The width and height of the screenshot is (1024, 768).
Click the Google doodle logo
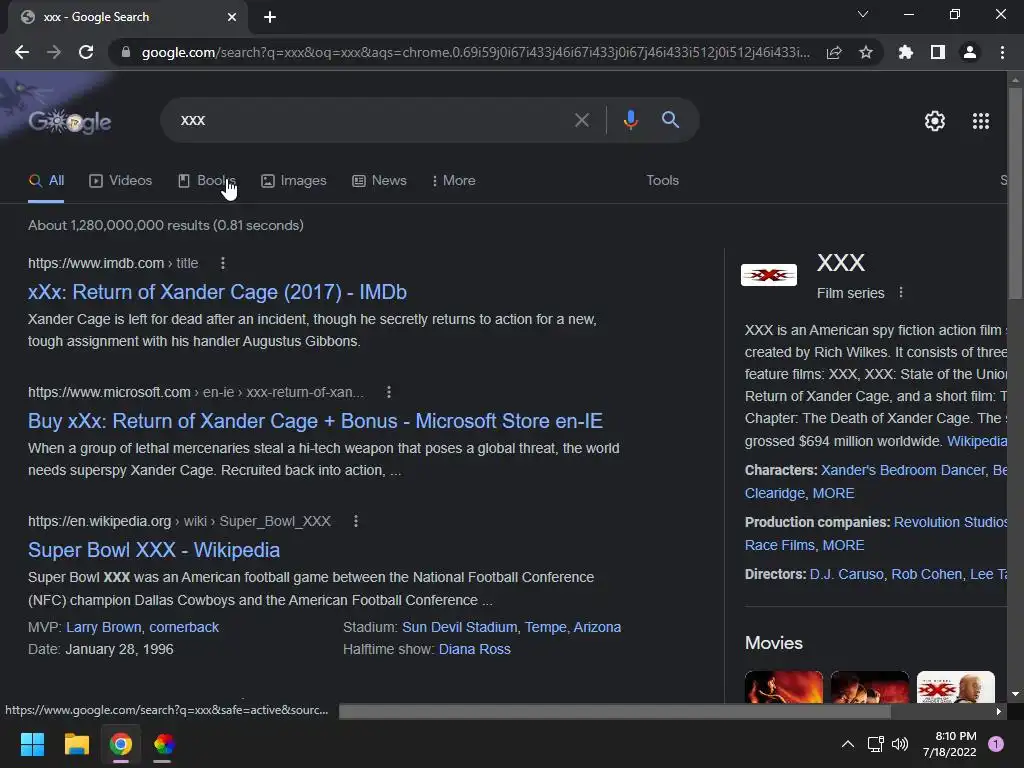coord(70,121)
